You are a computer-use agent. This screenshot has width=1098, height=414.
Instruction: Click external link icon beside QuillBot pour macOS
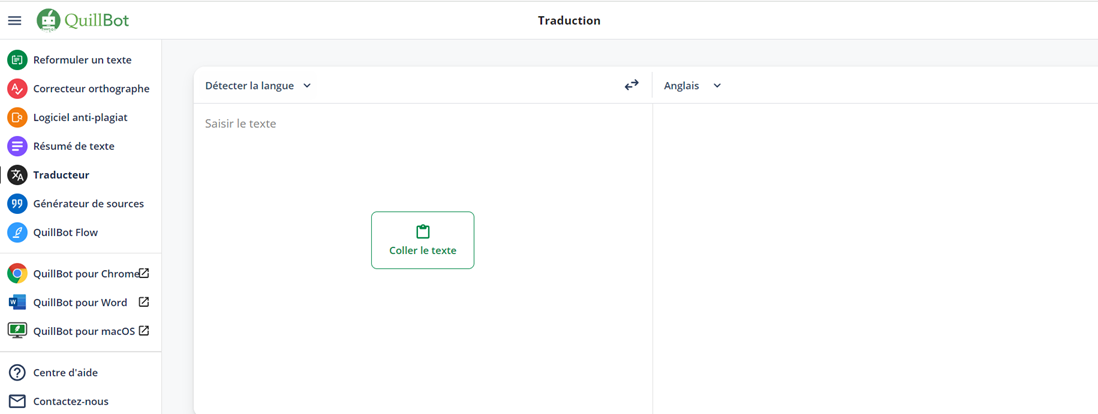[144, 331]
